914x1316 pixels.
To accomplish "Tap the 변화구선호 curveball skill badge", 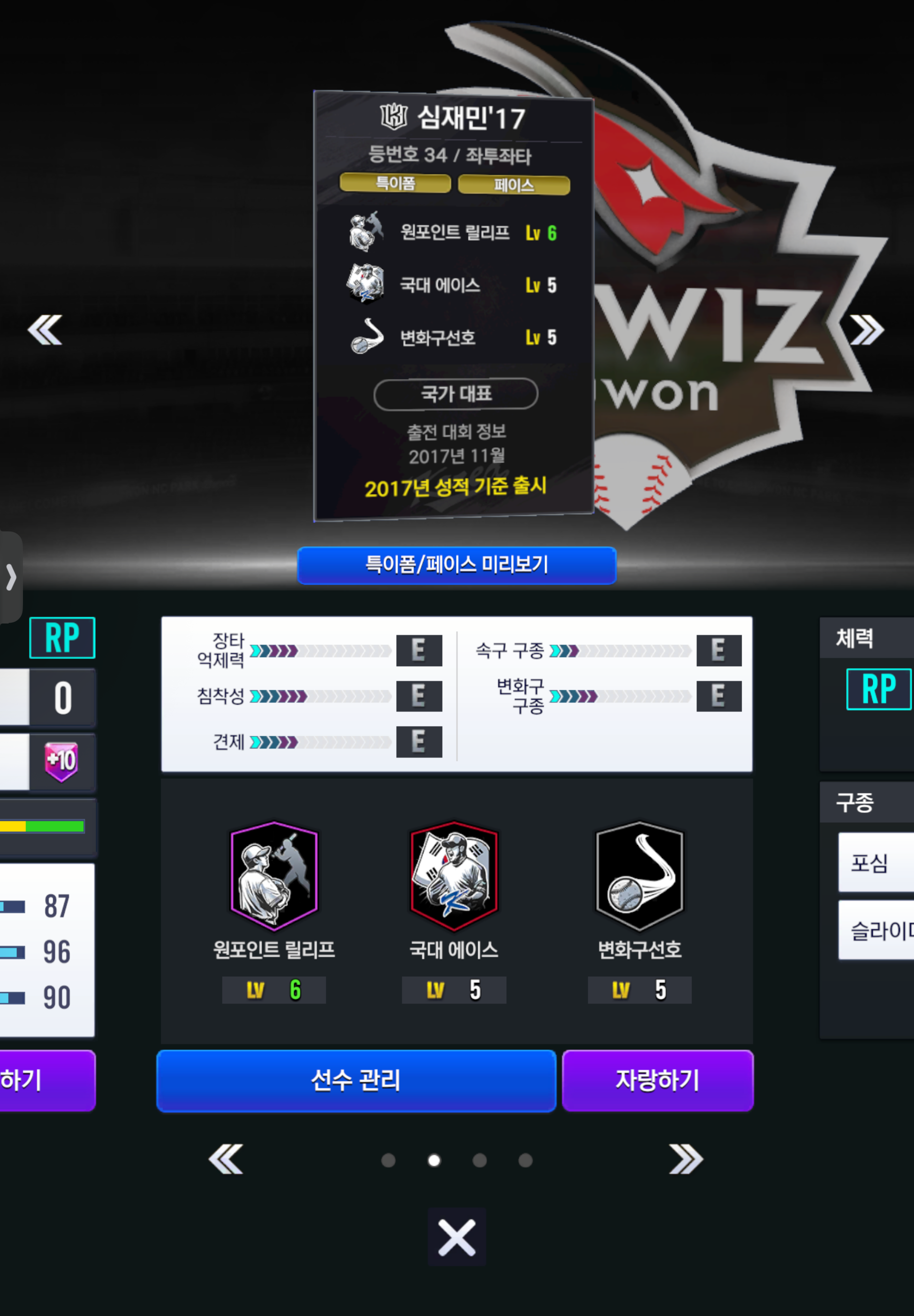I will [x=639, y=876].
